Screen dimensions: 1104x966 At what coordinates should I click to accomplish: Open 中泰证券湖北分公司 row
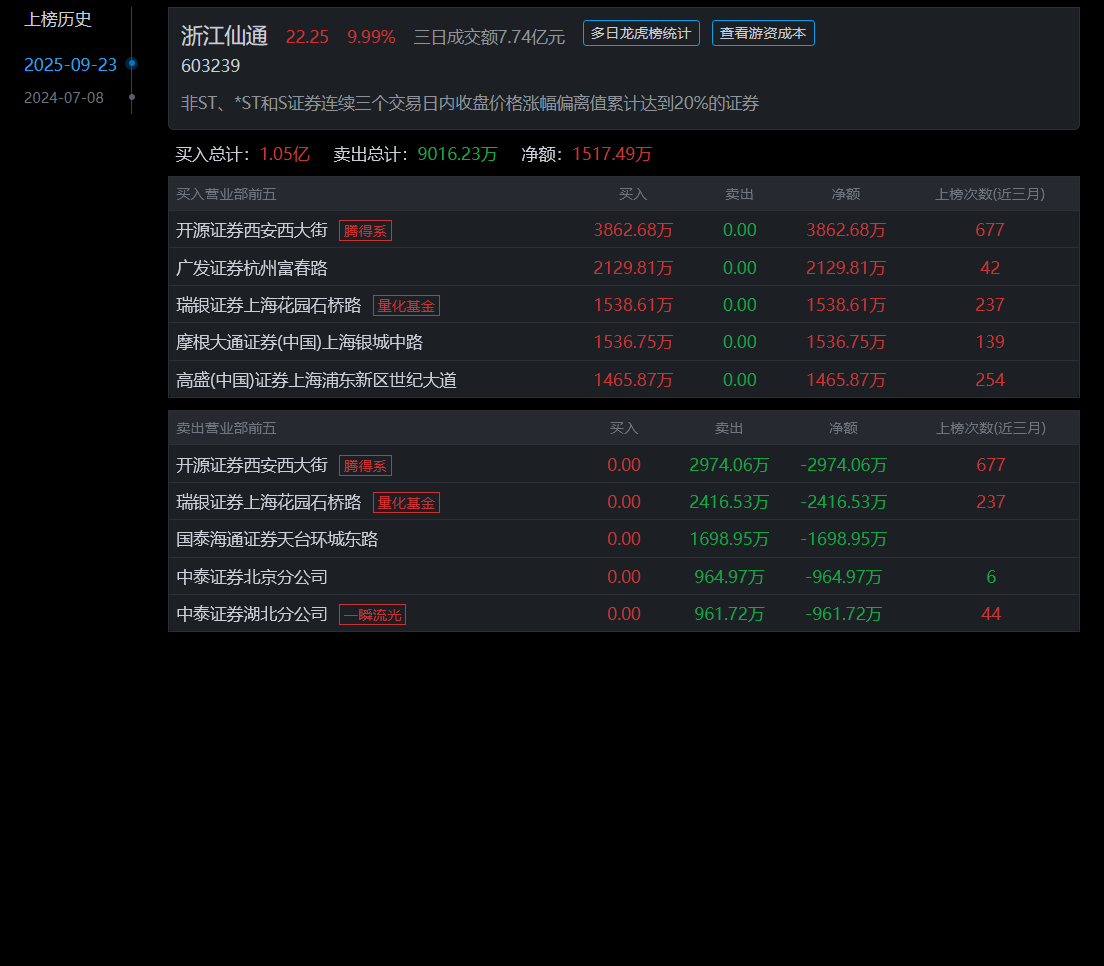tap(623, 614)
